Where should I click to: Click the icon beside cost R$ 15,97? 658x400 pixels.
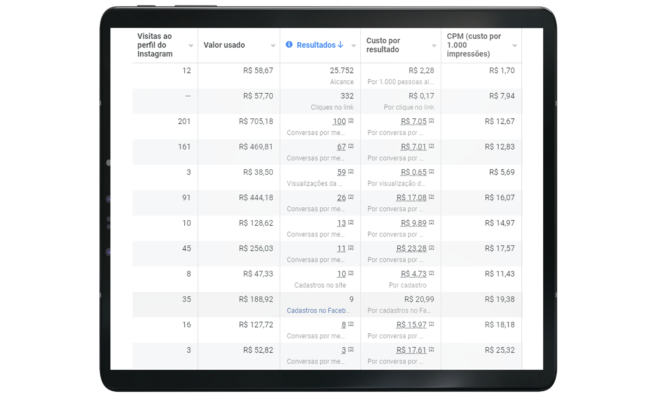point(431,324)
